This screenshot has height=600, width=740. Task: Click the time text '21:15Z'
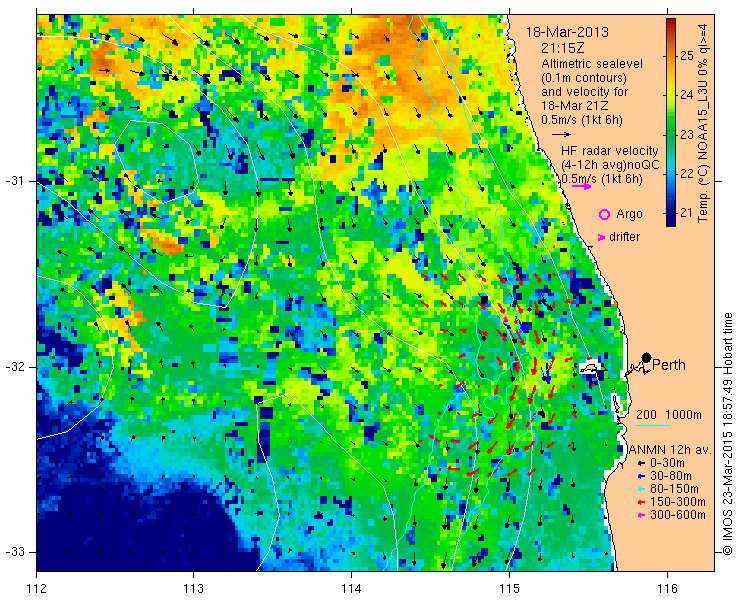[x=563, y=48]
